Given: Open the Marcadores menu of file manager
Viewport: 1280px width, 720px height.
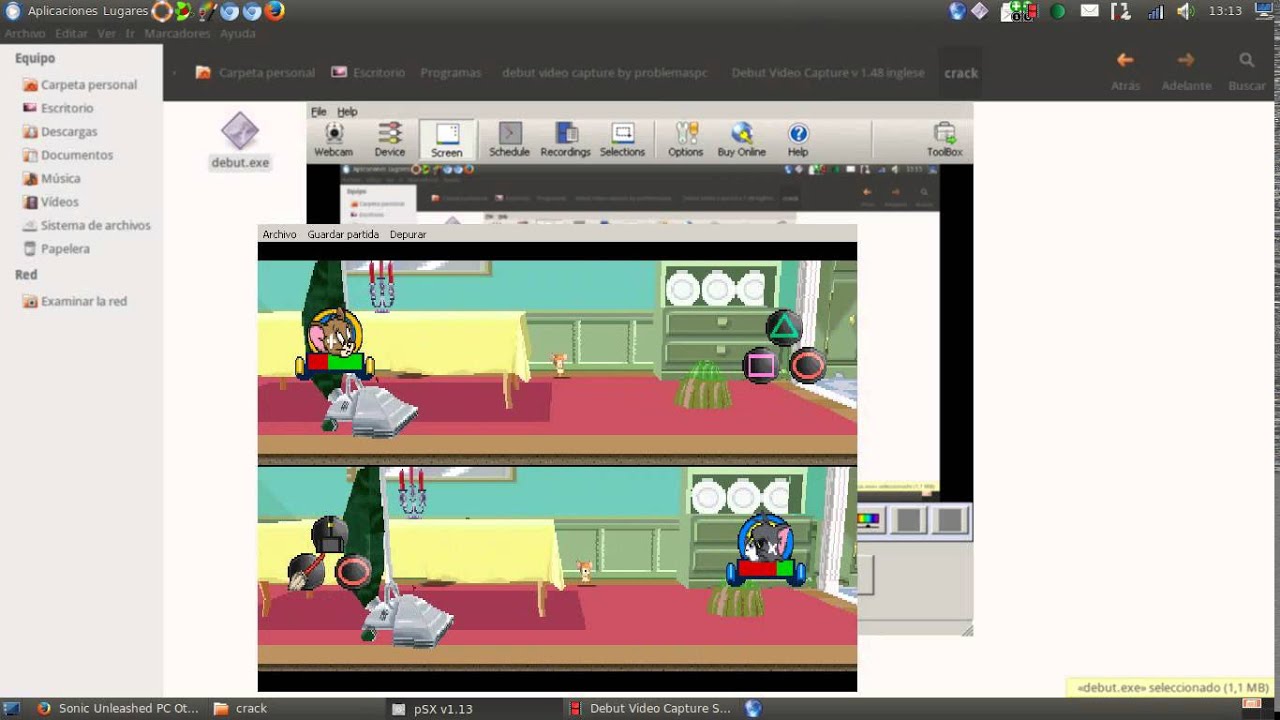Looking at the screenshot, I should click(177, 33).
